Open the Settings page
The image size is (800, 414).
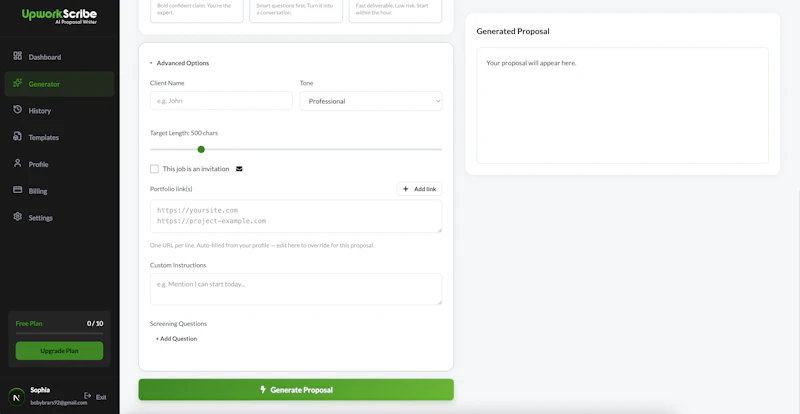pos(59,217)
